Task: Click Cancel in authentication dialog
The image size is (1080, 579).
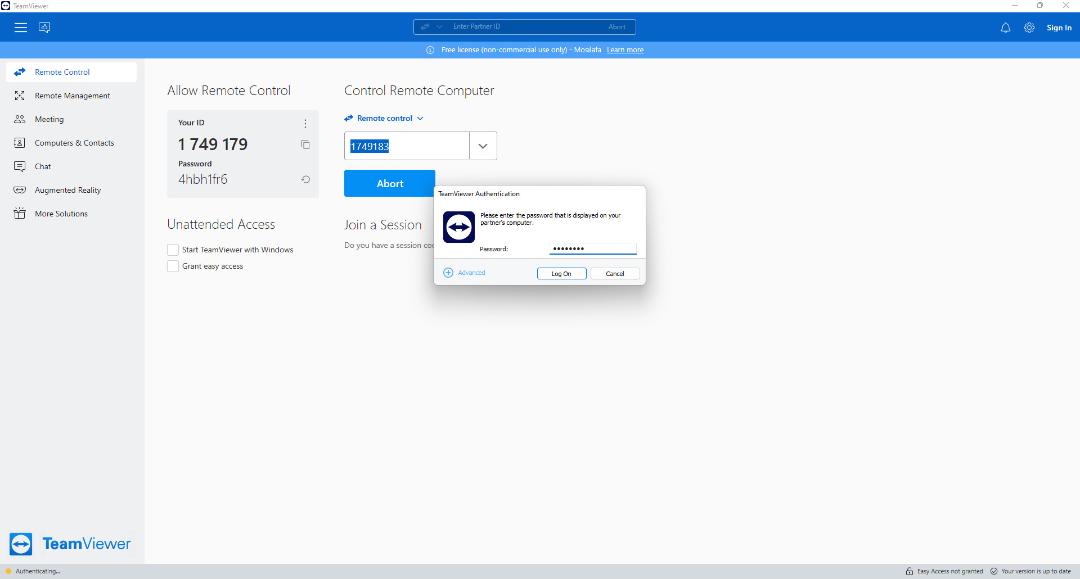Action: [x=615, y=273]
